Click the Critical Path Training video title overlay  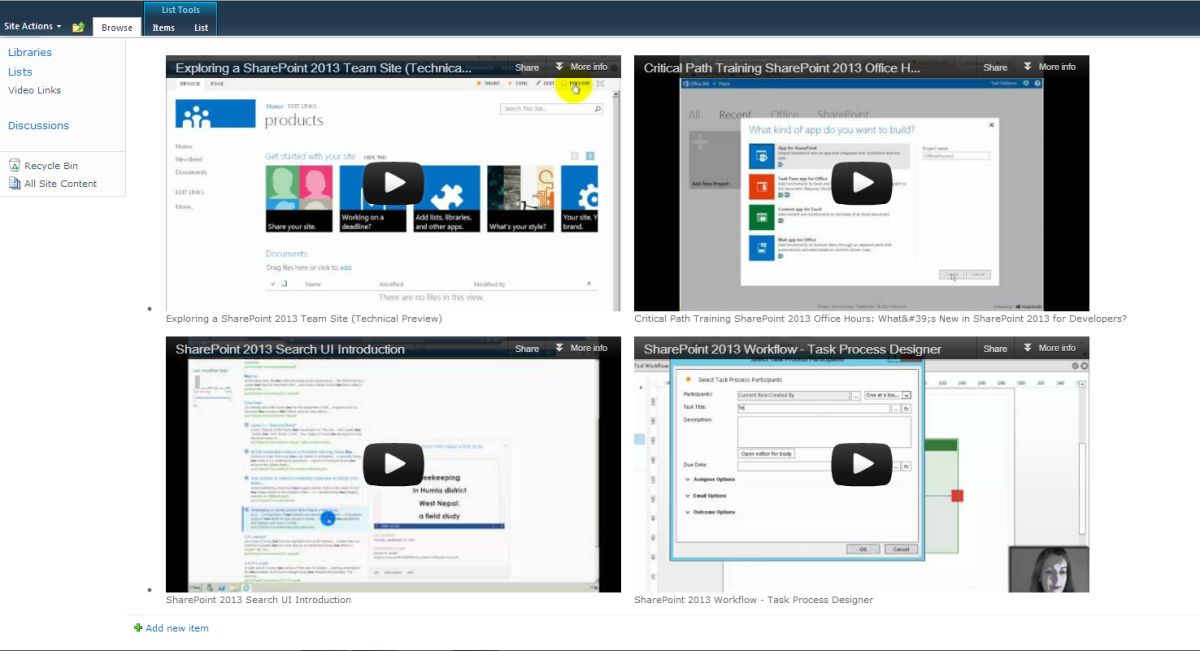[782, 68]
